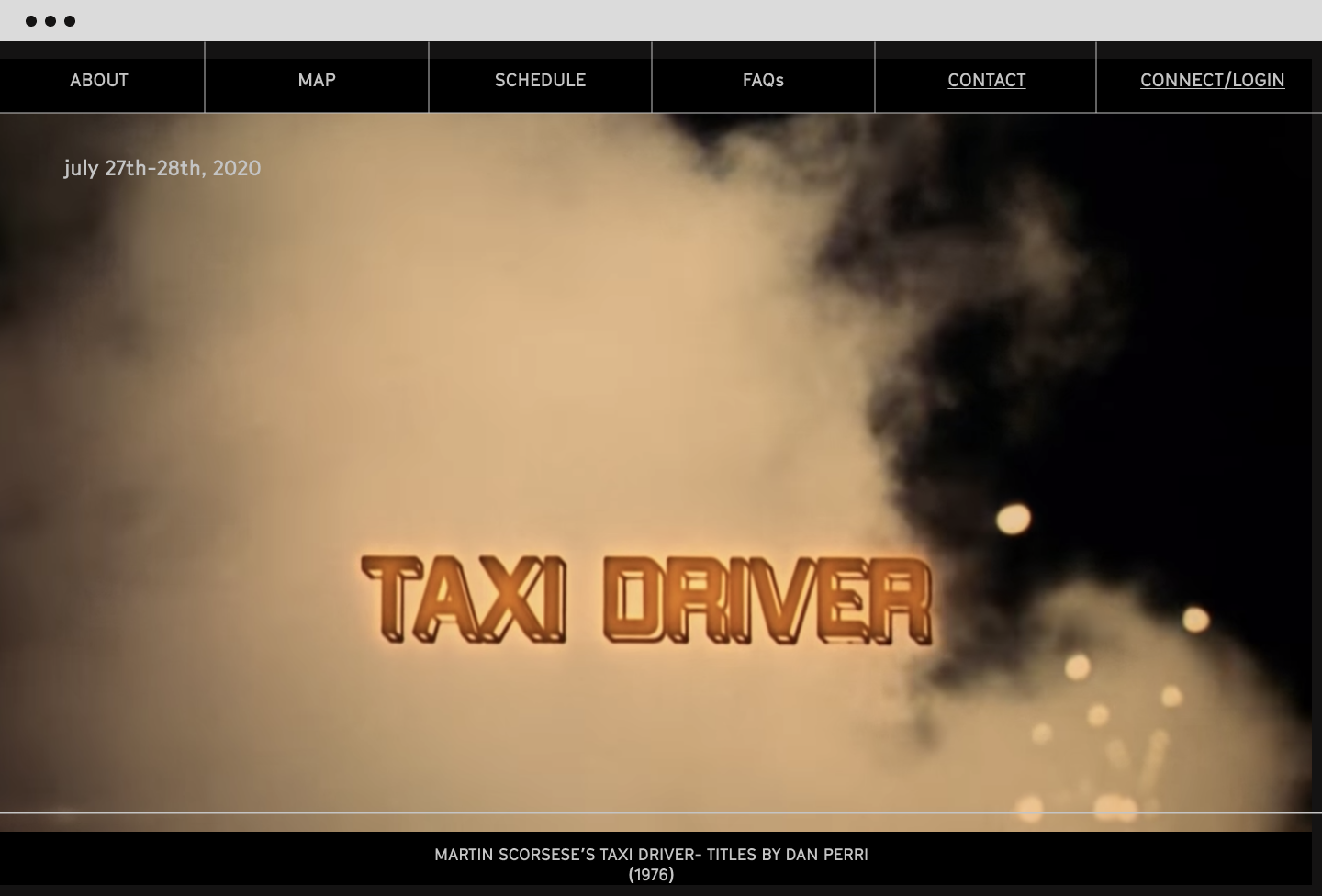Open the SCHEDULE menu item
The width and height of the screenshot is (1322, 896).
coord(540,80)
